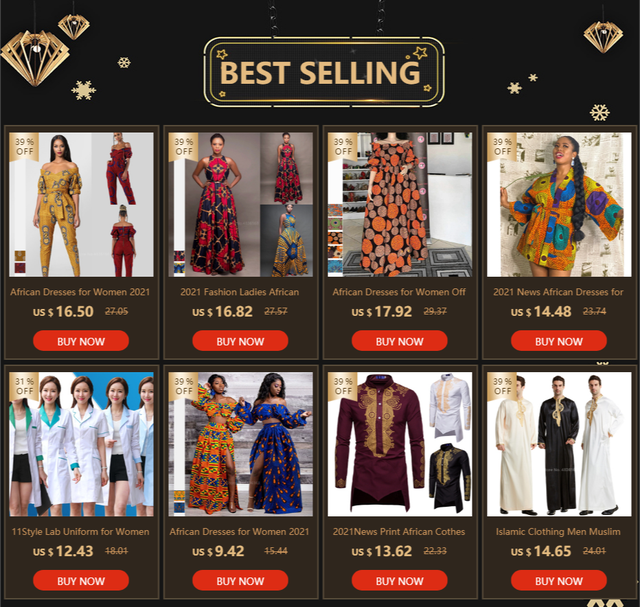Click the 31% OFF badge on lab uniform
The image size is (640, 607).
point(24,386)
